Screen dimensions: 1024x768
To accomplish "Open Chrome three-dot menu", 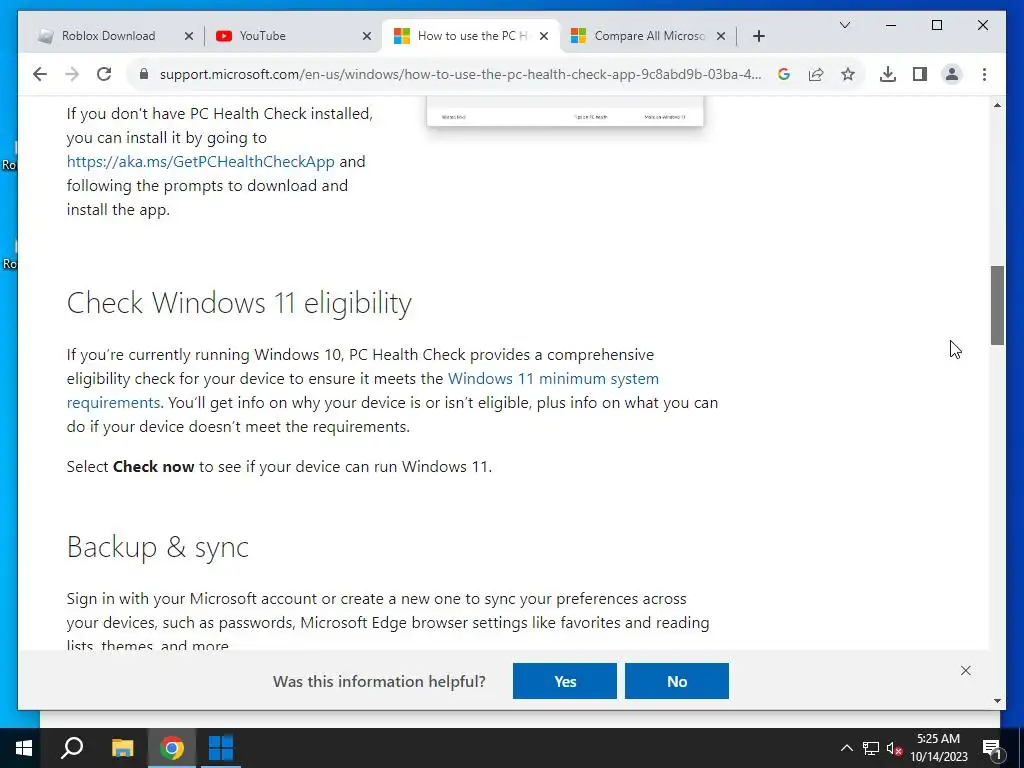I will click(x=984, y=74).
